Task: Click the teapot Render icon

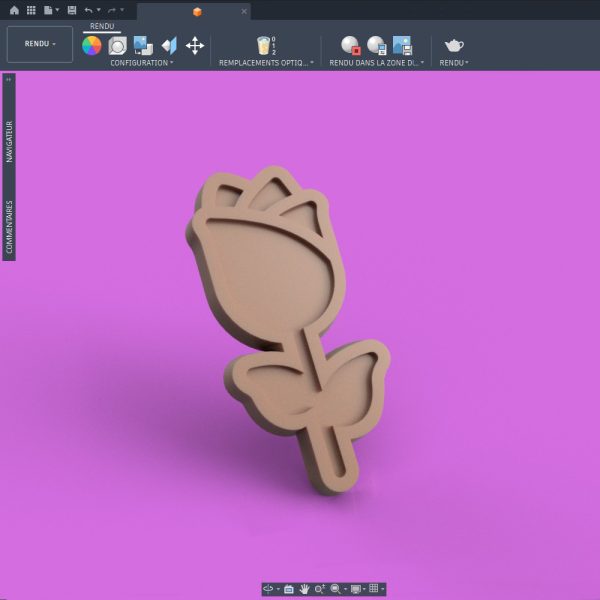Action: point(454,46)
